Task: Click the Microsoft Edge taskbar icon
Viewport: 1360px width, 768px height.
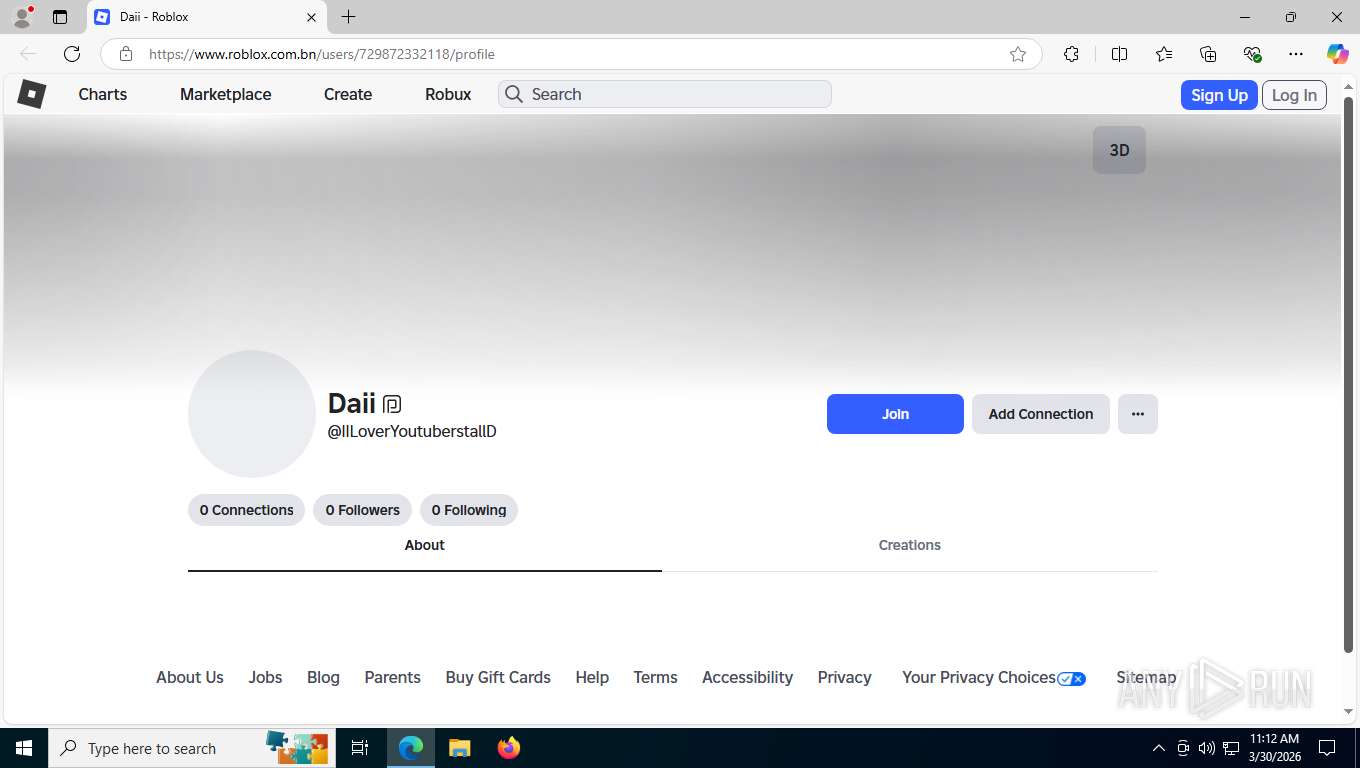Action: coord(411,748)
